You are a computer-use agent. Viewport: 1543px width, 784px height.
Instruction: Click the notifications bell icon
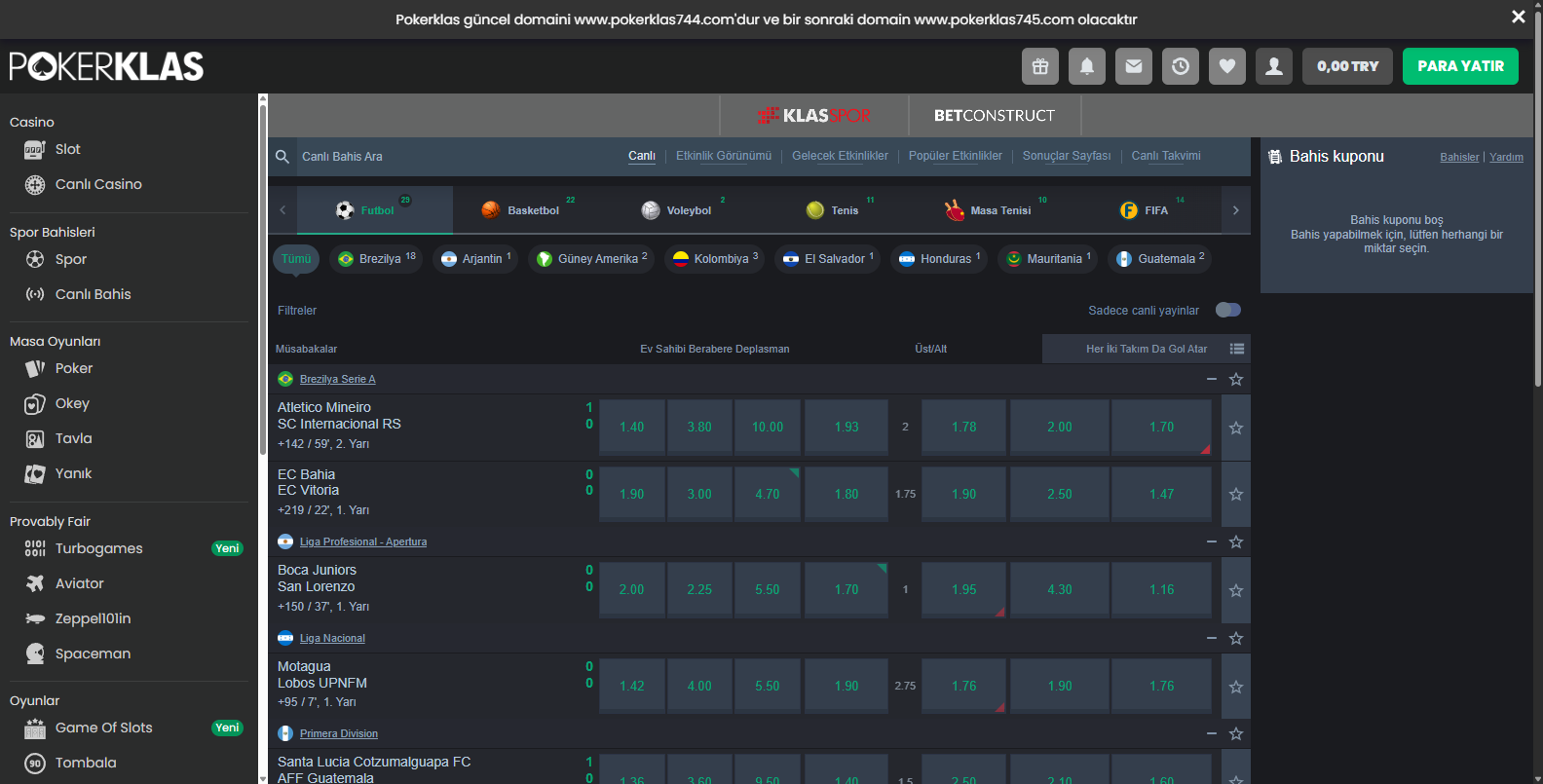click(1087, 66)
